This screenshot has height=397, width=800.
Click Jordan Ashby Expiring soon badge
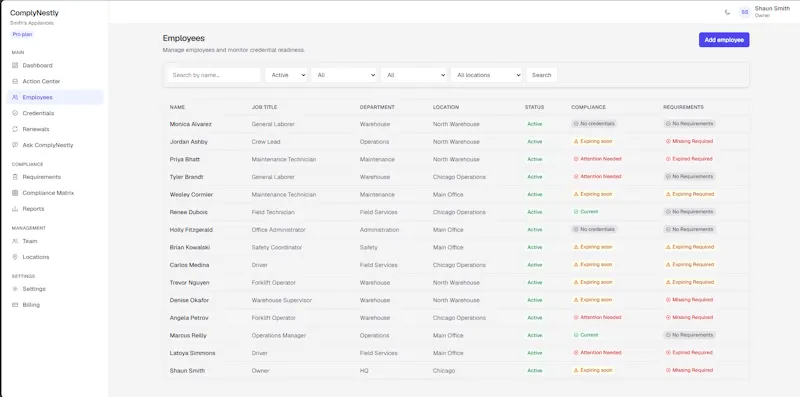(593, 141)
